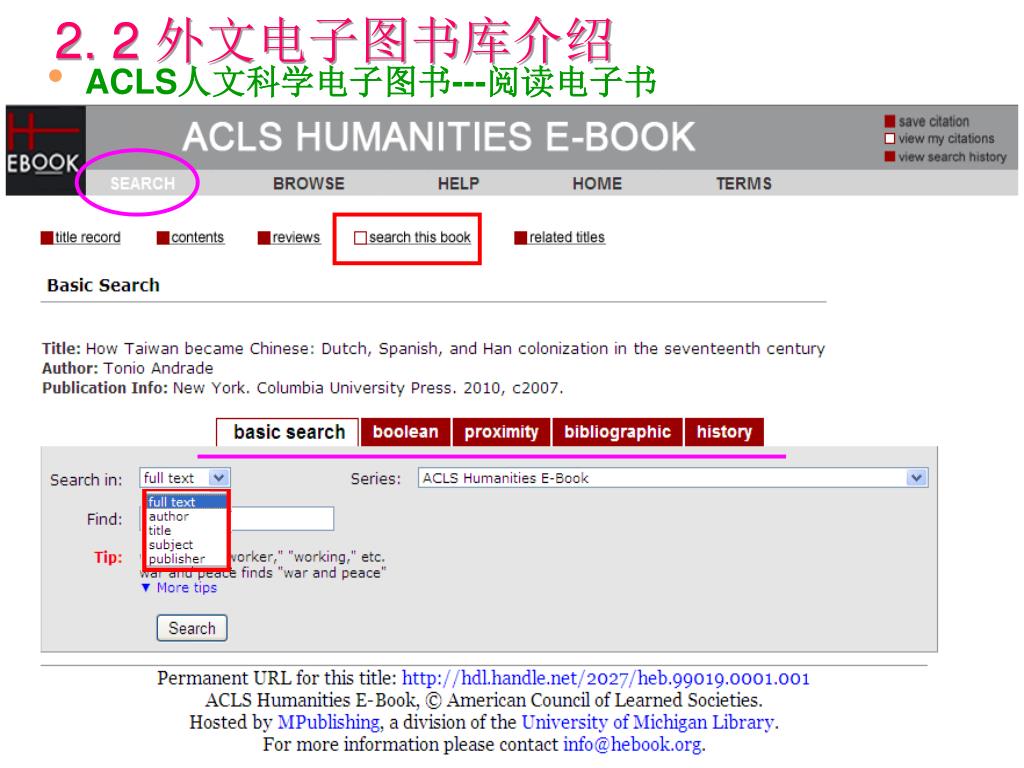The height and width of the screenshot is (768, 1024).
Task: Click the search this book link
Action: pos(420,238)
